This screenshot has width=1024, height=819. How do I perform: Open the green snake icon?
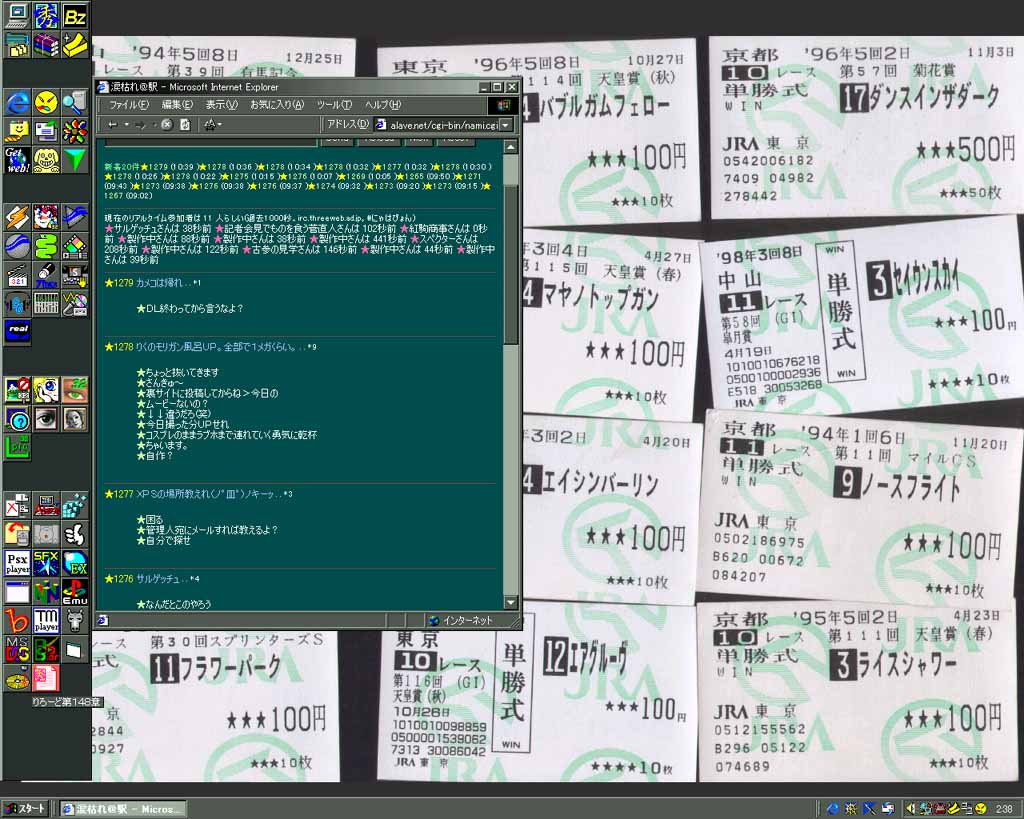(x=46, y=246)
